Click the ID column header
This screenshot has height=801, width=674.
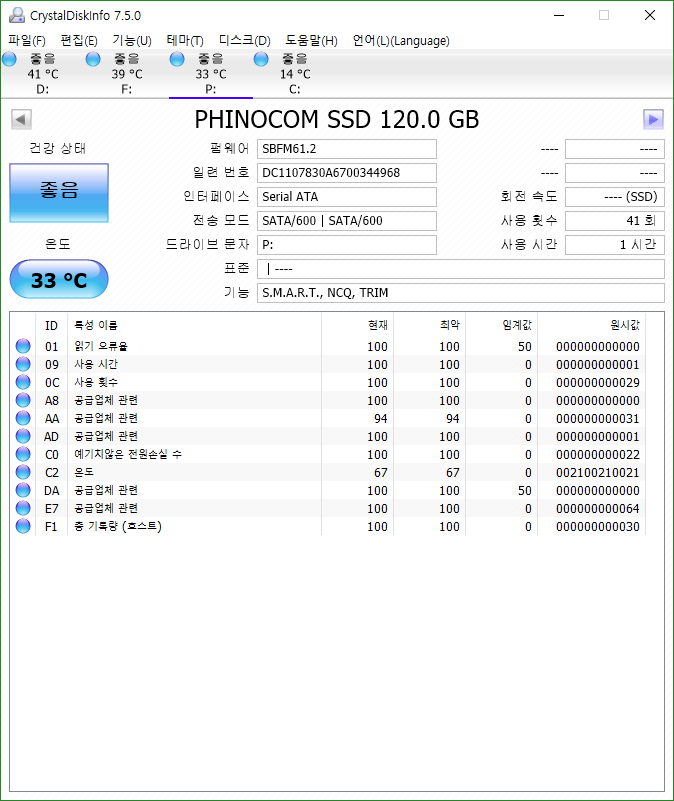tap(51, 325)
